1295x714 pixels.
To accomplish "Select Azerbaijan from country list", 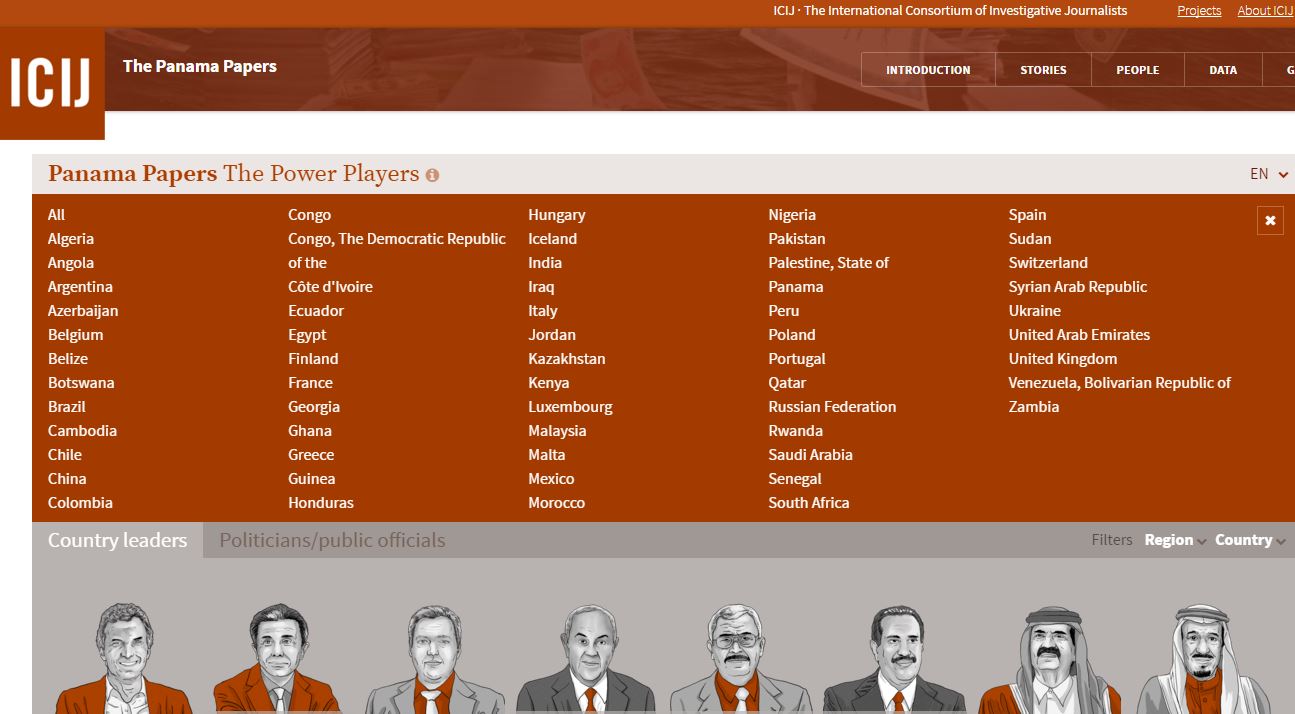I will click(83, 311).
